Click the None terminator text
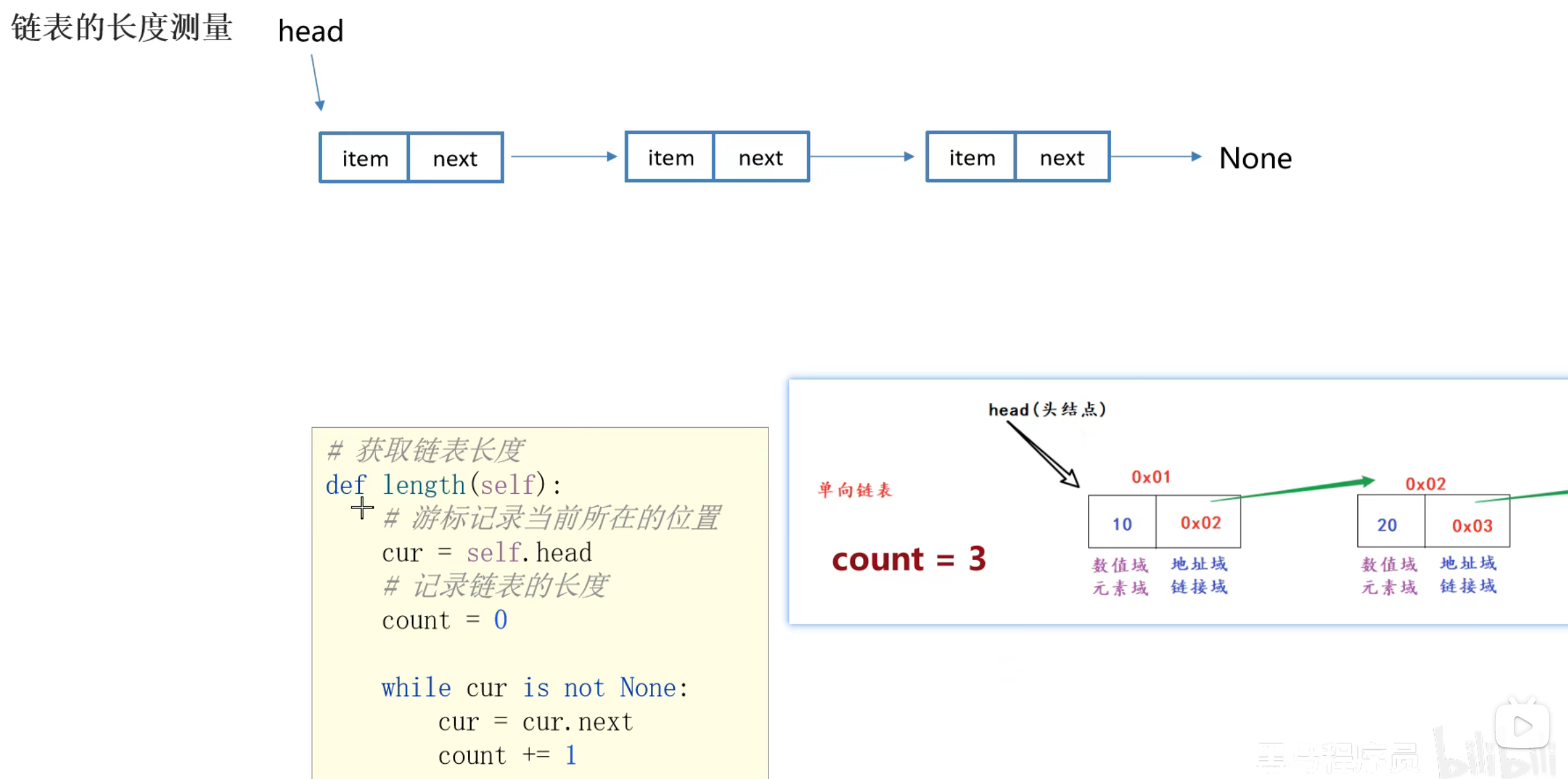Viewport: 1568px width, 779px height. pyautogui.click(x=1254, y=158)
